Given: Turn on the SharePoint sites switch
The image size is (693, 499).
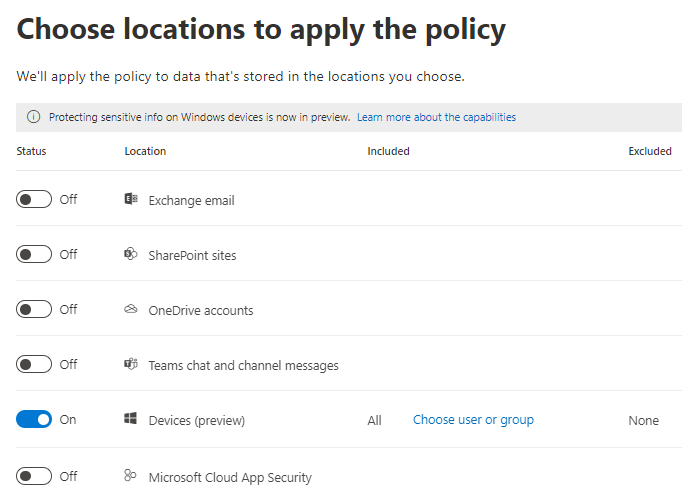Looking at the screenshot, I should click(34, 254).
